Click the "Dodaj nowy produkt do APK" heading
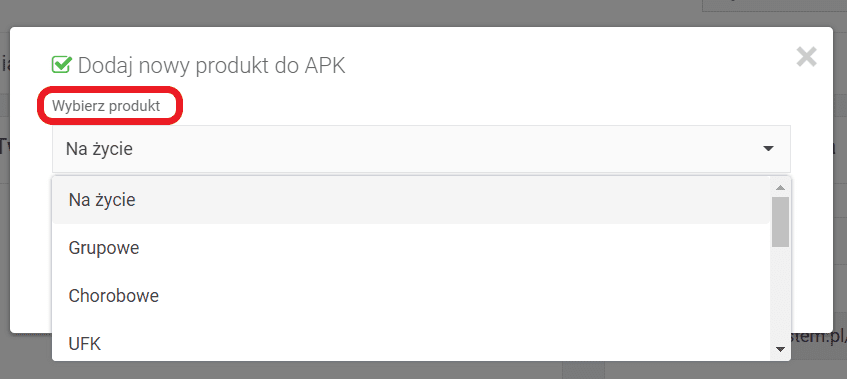The height and width of the screenshot is (379, 847). point(211,65)
